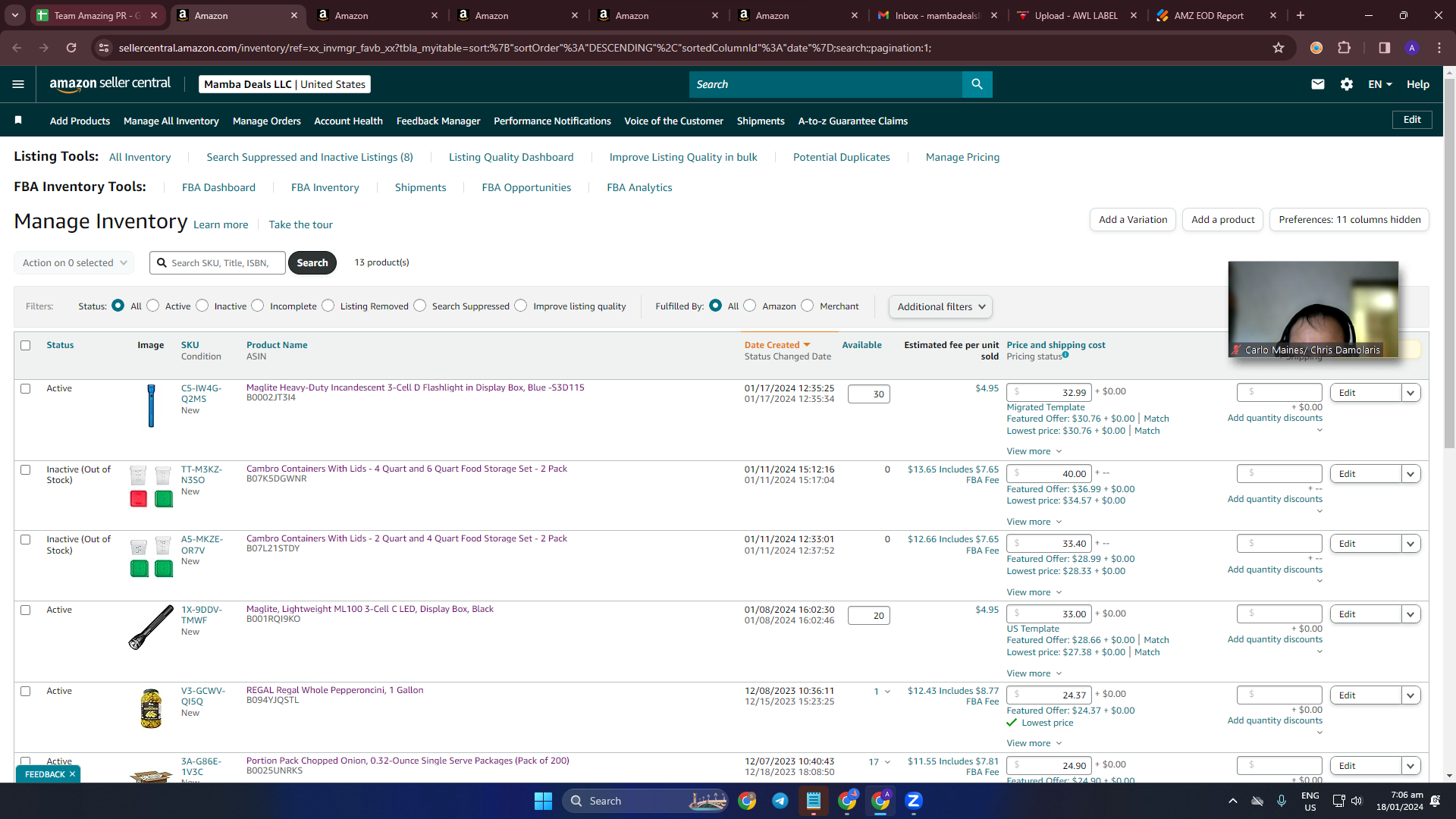Viewport: 1456px width, 819px height.
Task: Show hidden system tray icons
Action: coord(1233,801)
